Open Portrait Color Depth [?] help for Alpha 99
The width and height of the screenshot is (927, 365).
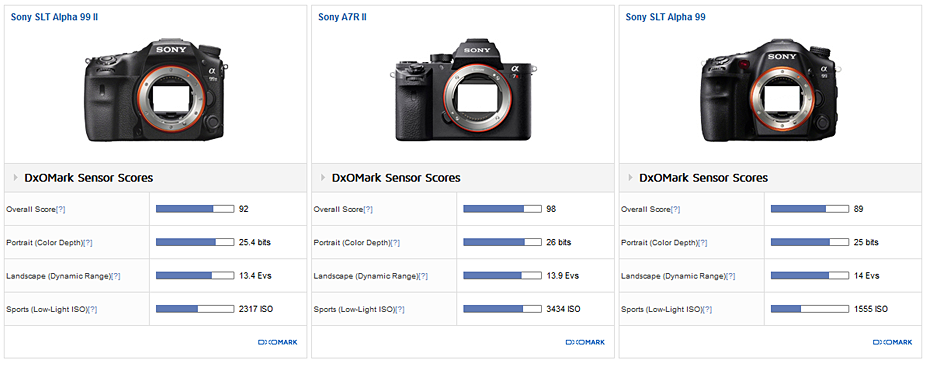(x=703, y=243)
